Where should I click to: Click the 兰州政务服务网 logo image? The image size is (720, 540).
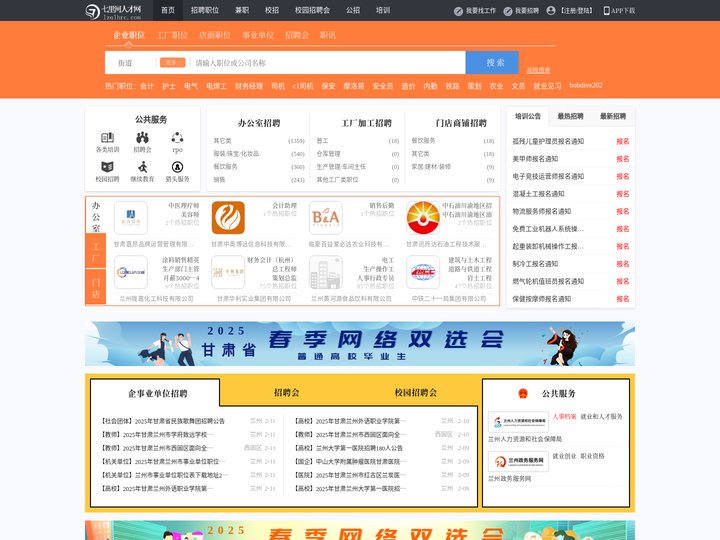tap(518, 461)
